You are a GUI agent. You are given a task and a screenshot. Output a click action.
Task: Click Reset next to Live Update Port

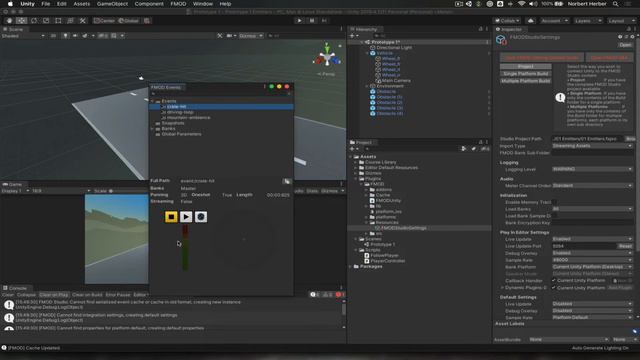625,246
